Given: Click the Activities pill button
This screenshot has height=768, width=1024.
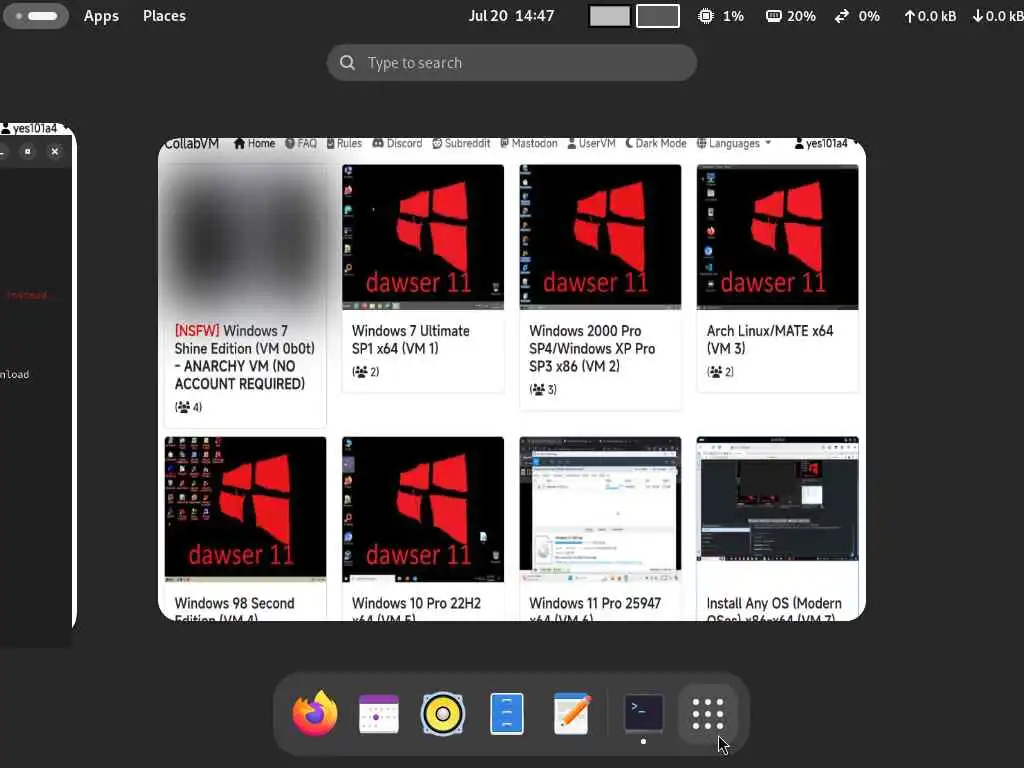Looking at the screenshot, I should [x=36, y=16].
